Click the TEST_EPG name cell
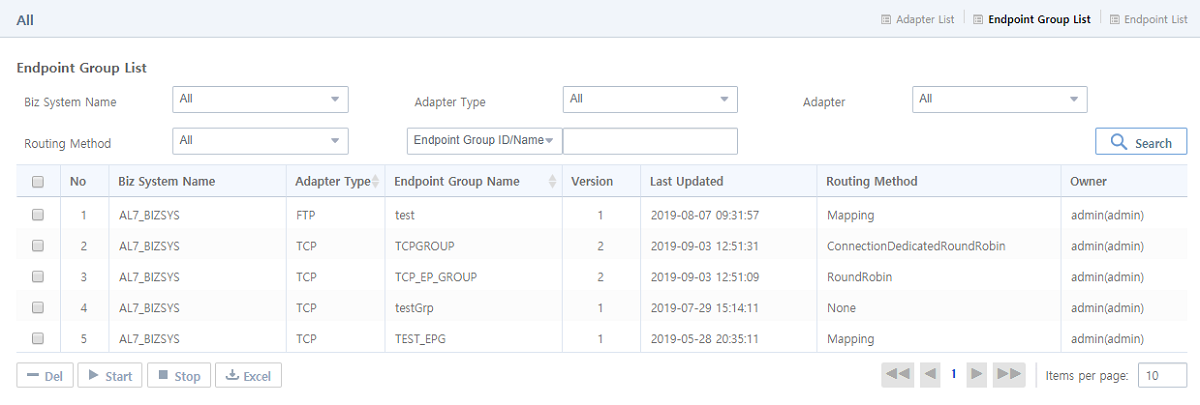1200x405 pixels. pos(421,339)
